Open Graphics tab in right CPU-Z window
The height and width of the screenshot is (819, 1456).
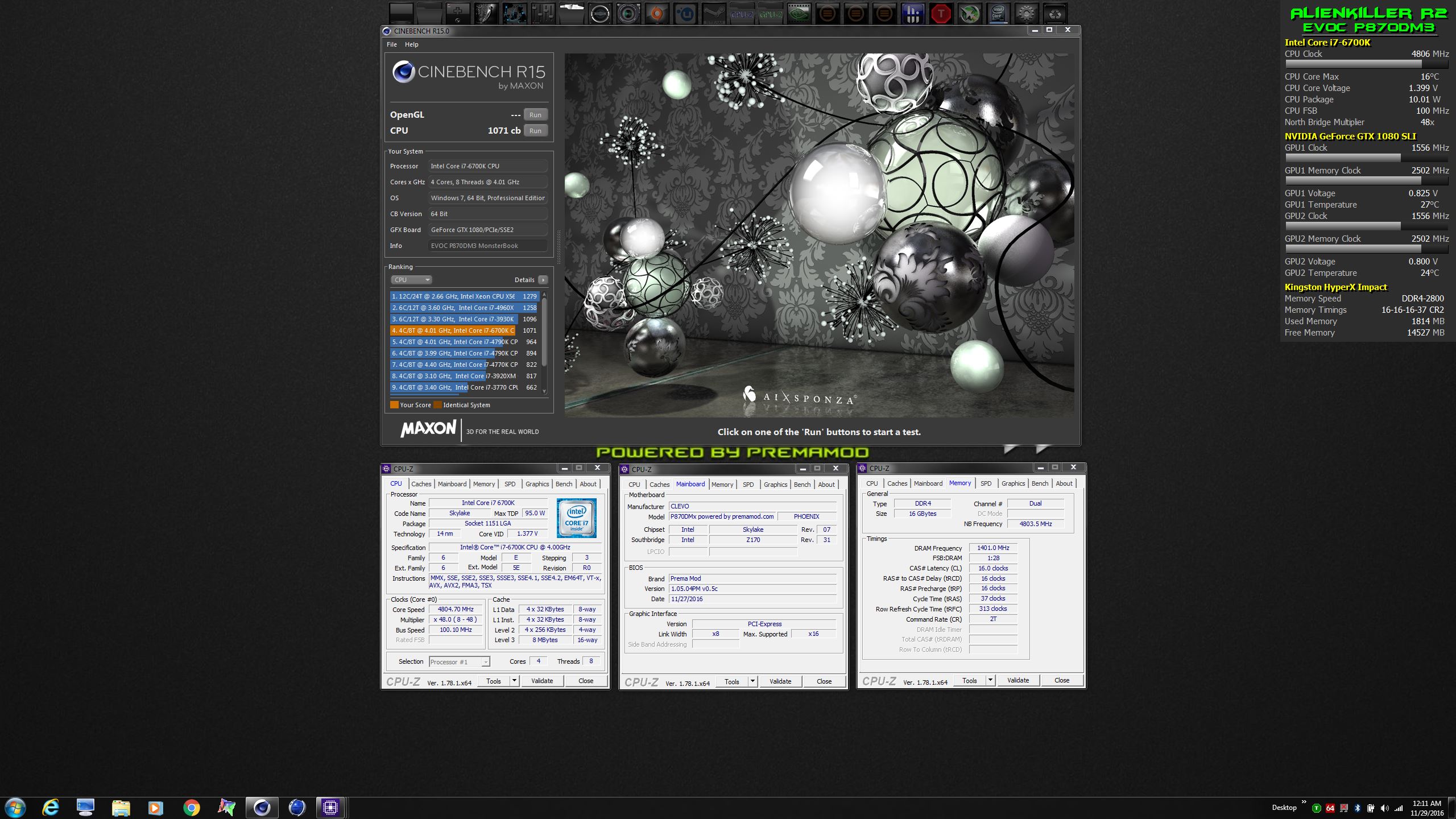(x=1013, y=483)
